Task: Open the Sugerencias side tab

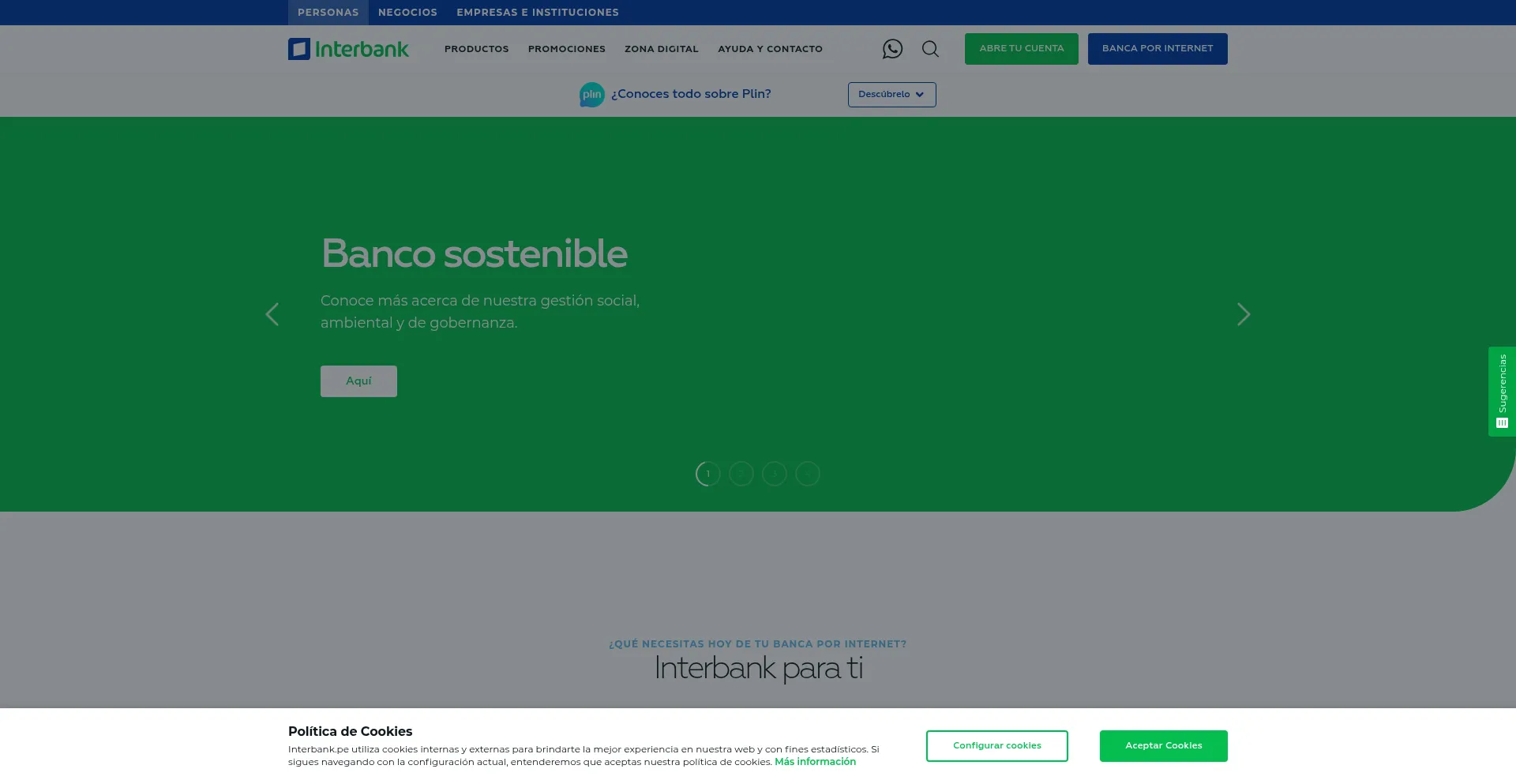Action: click(x=1502, y=392)
